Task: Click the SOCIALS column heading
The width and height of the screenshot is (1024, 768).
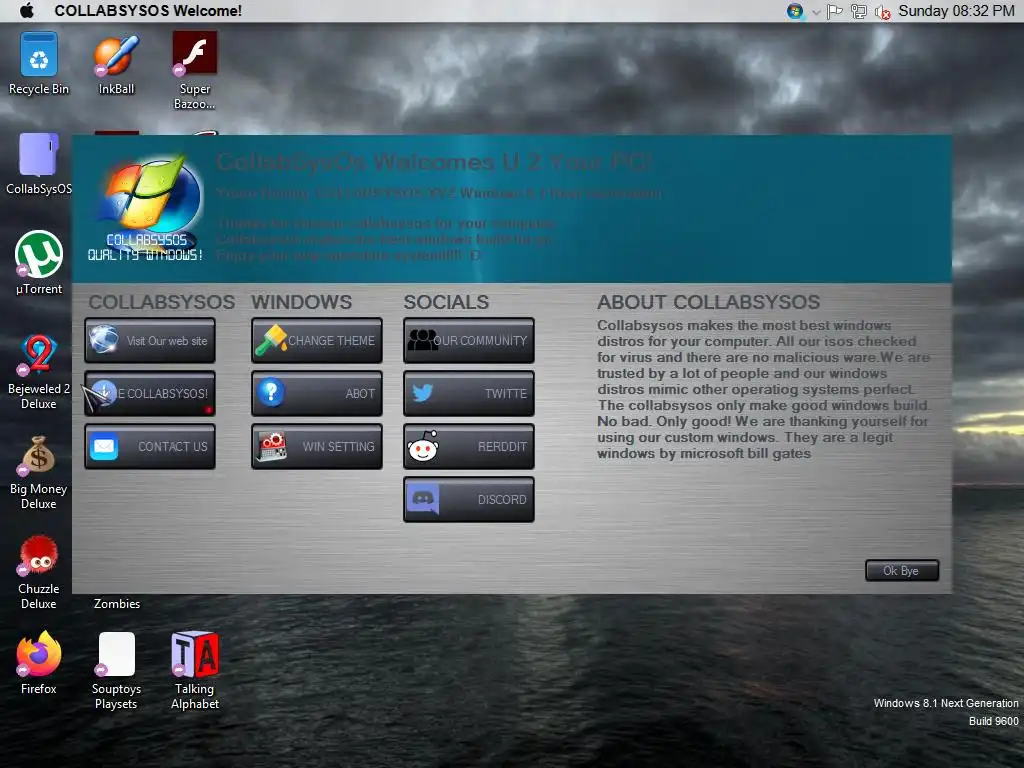Action: [446, 302]
